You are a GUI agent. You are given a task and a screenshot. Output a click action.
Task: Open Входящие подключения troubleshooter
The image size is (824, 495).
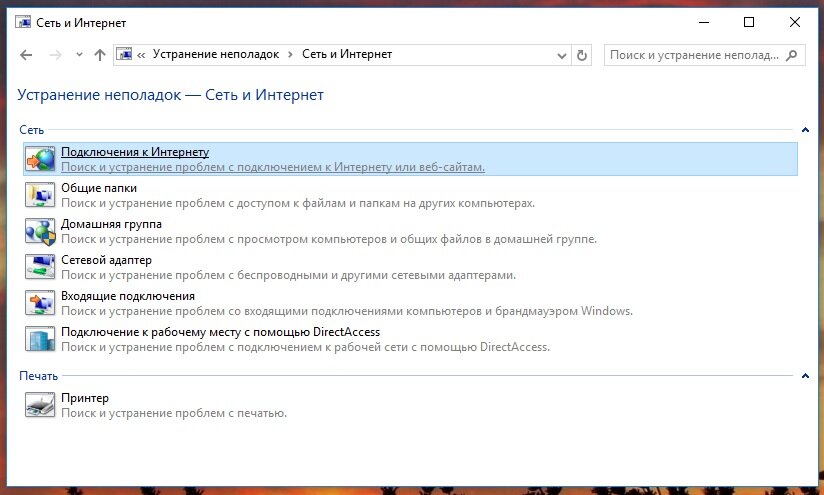[128, 296]
